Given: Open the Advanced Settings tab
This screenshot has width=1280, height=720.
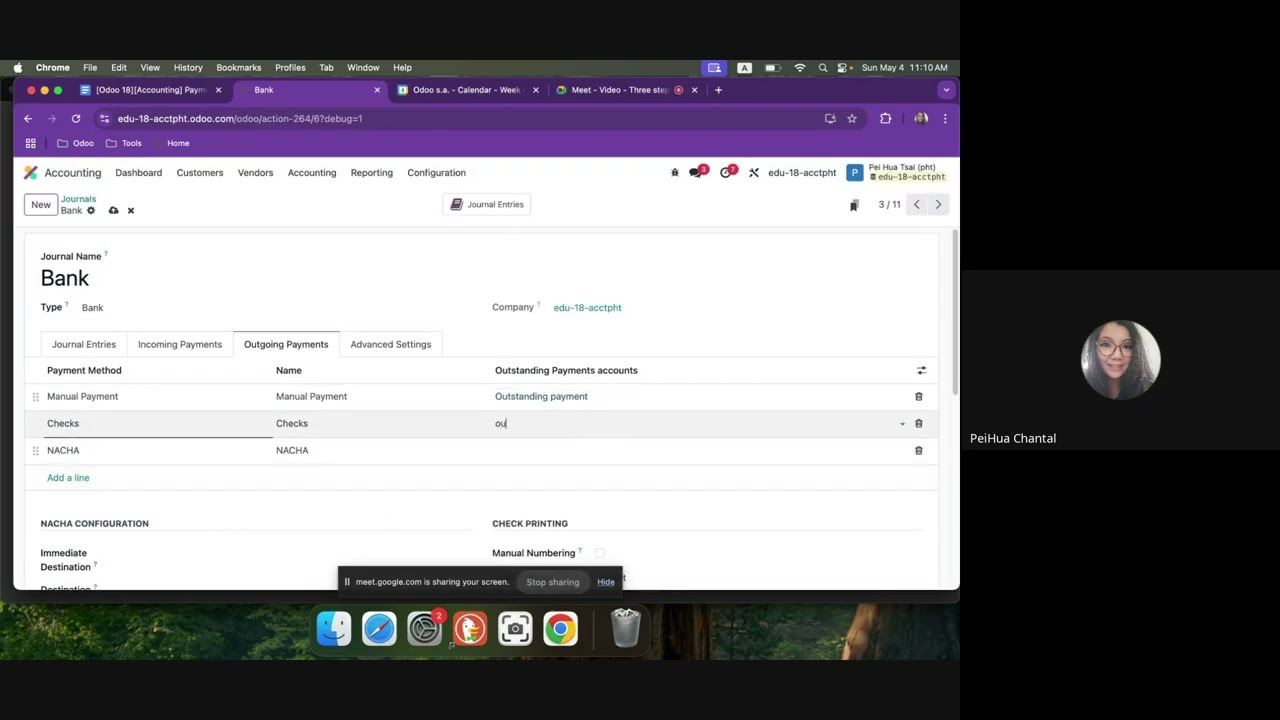Looking at the screenshot, I should pos(391,344).
